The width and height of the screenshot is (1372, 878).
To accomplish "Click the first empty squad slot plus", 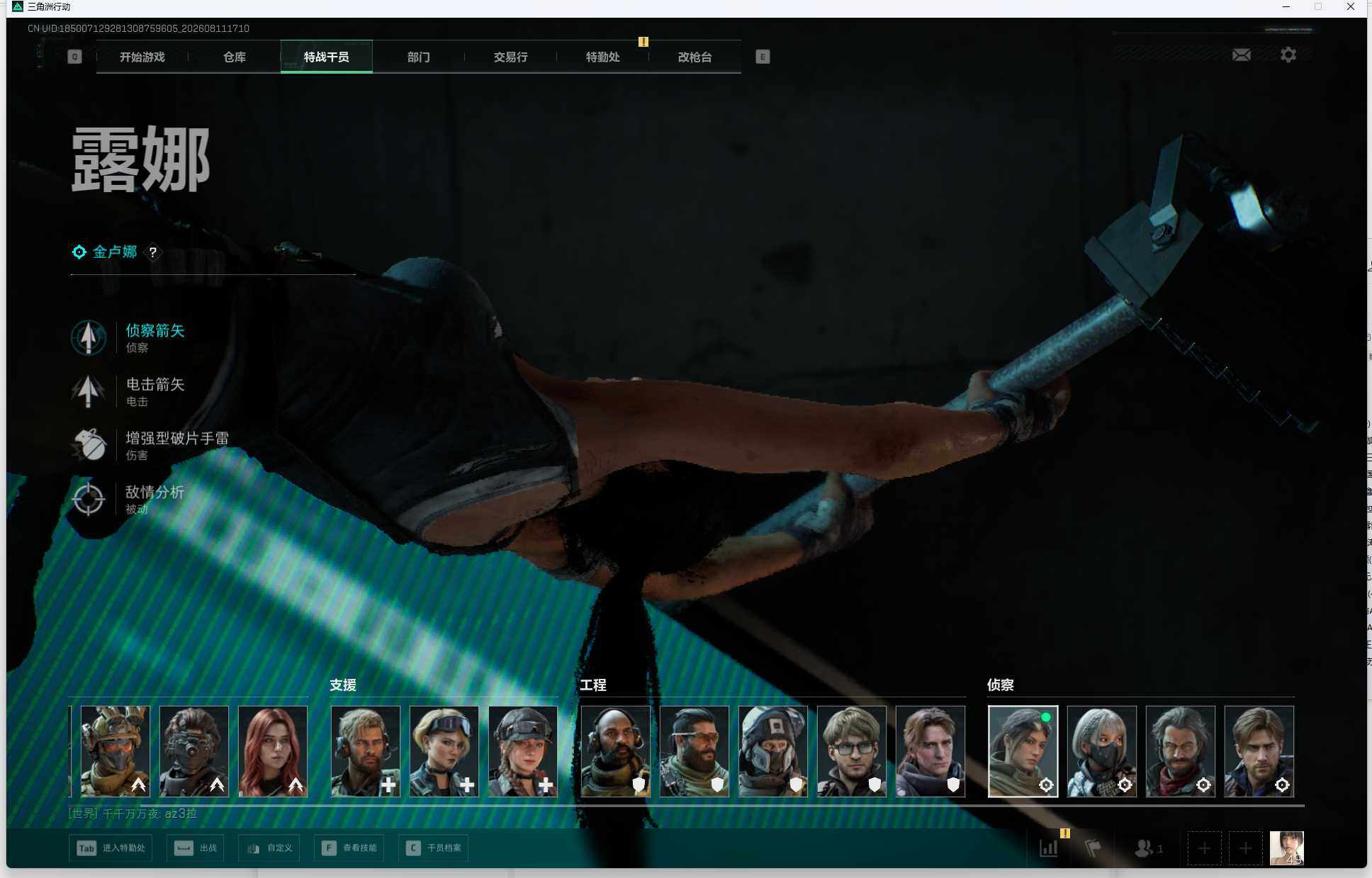I will pyautogui.click(x=1204, y=848).
